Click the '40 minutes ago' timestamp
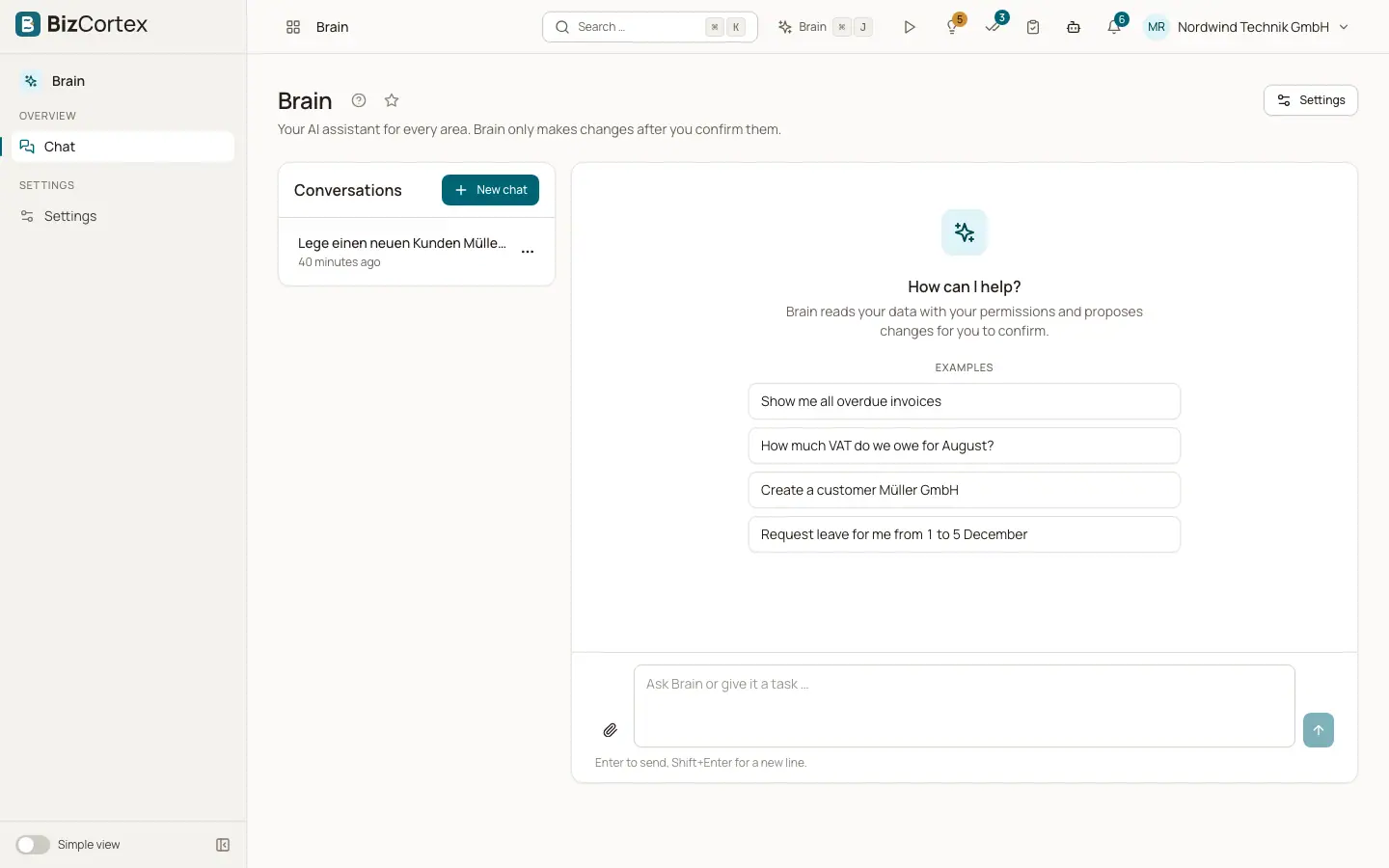Viewport: 1389px width, 868px height. pos(340,262)
